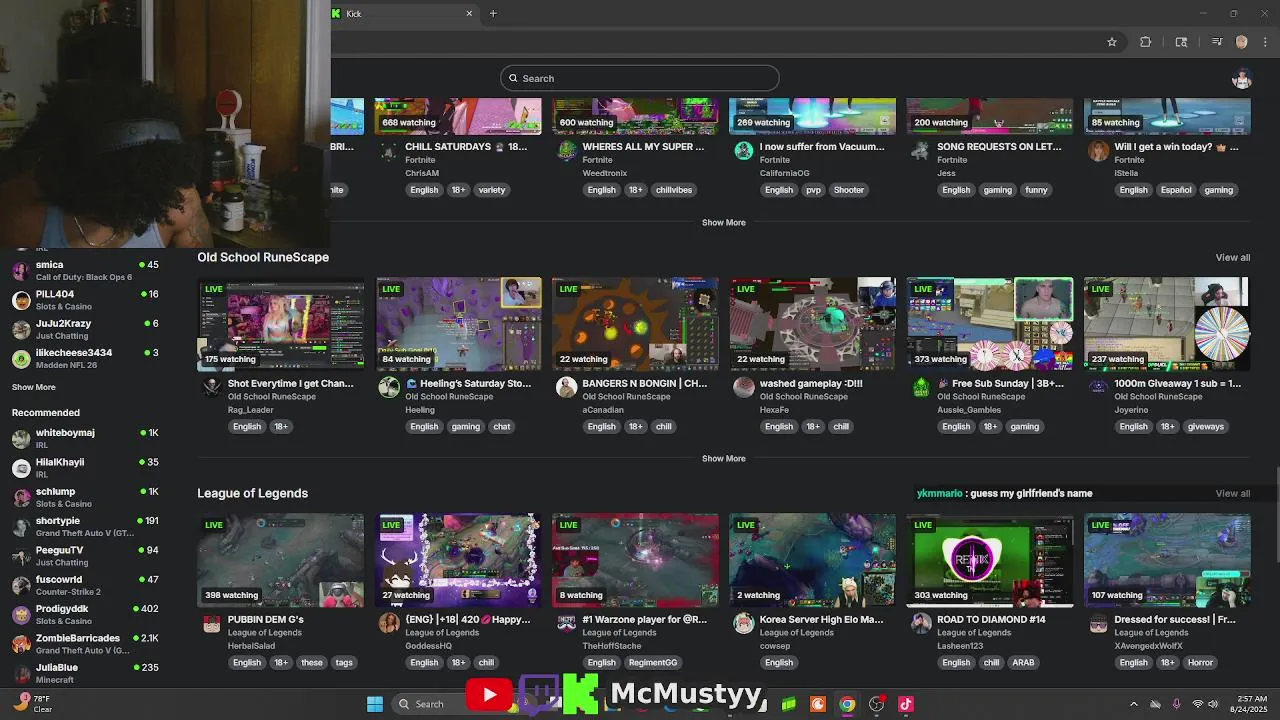Open the Windows Start menu
1280x720 pixels.
[x=375, y=704]
